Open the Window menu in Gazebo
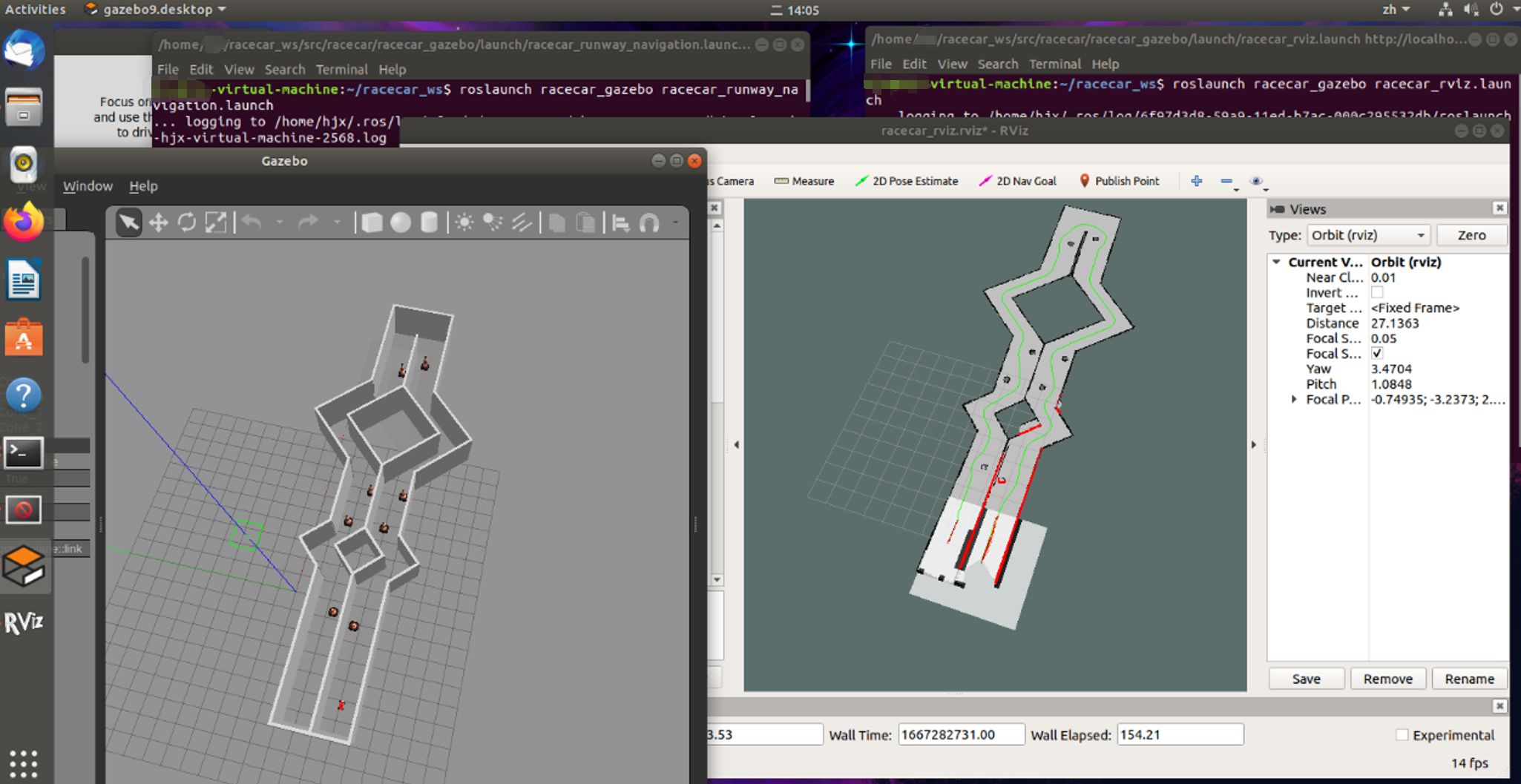 point(88,186)
